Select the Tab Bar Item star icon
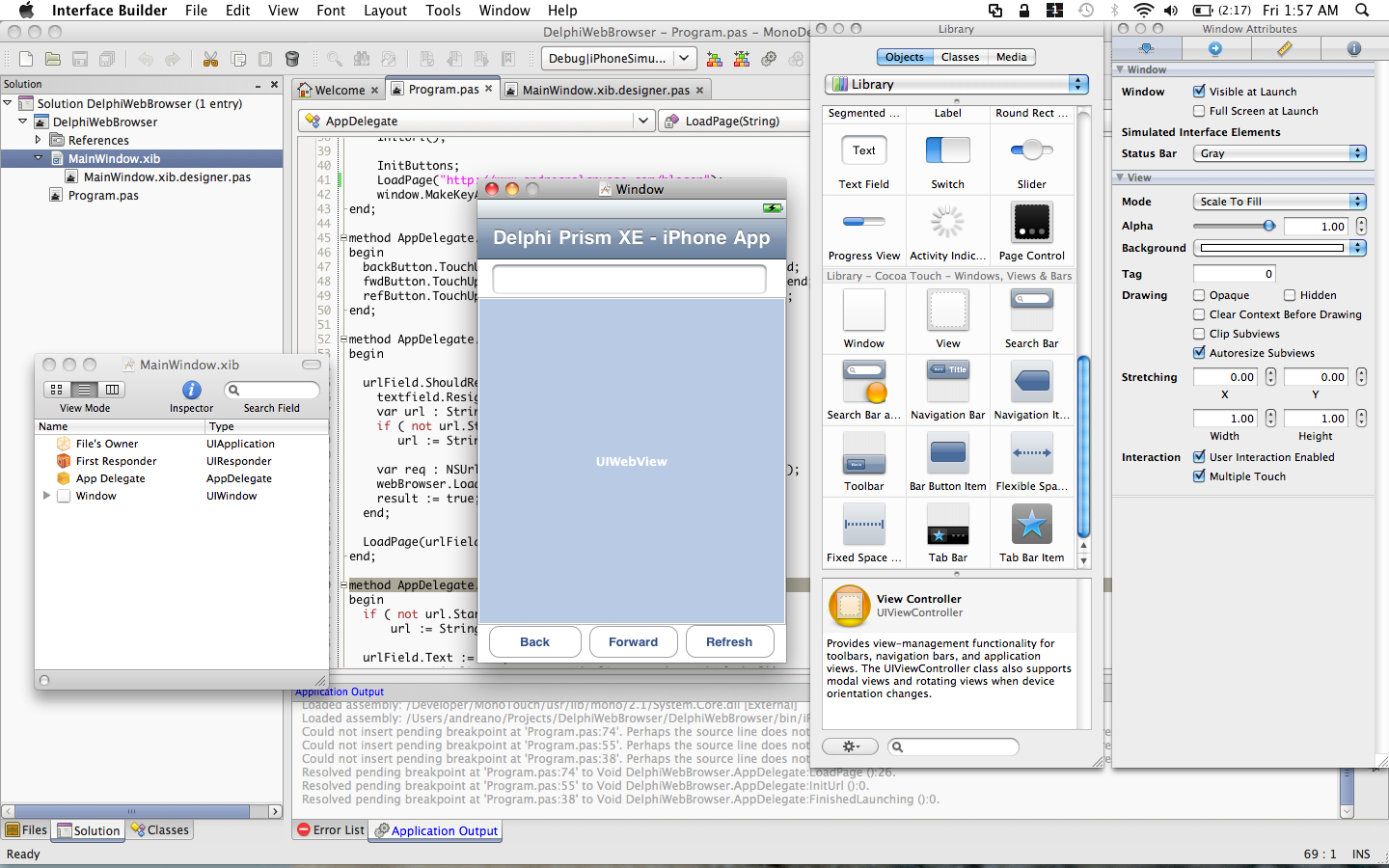Screen dimensions: 1389x868 [1031, 525]
